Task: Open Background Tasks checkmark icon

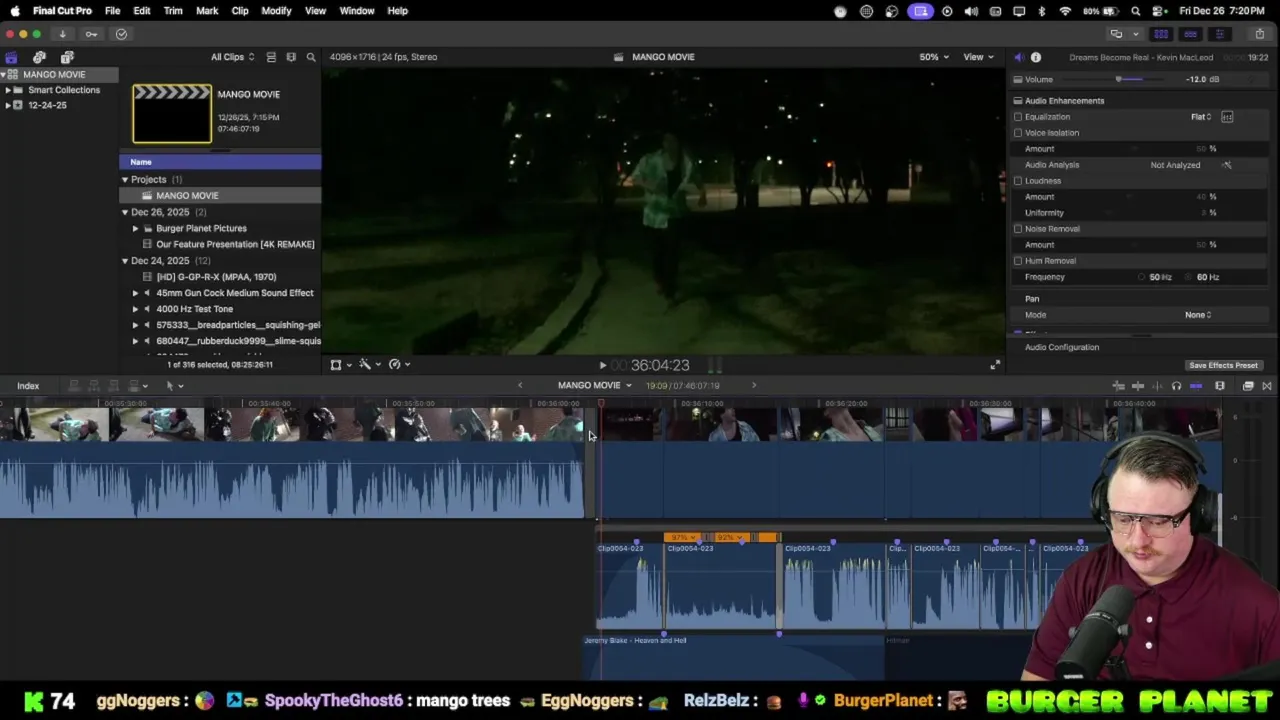Action: pyautogui.click(x=121, y=34)
